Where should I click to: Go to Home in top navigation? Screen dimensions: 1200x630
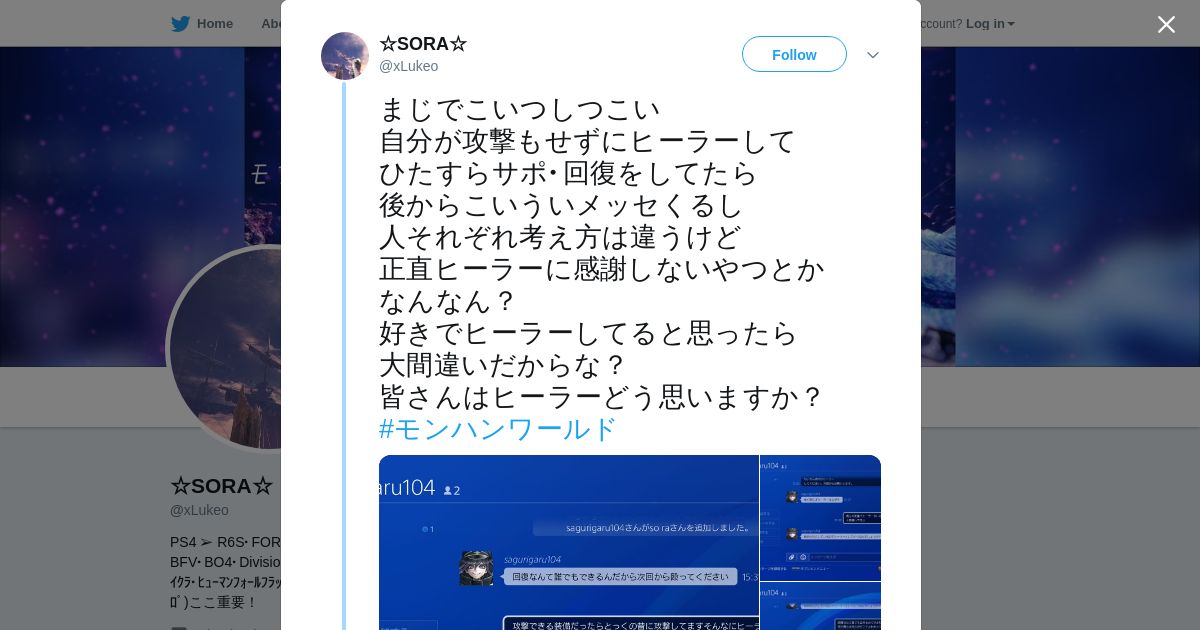click(214, 24)
